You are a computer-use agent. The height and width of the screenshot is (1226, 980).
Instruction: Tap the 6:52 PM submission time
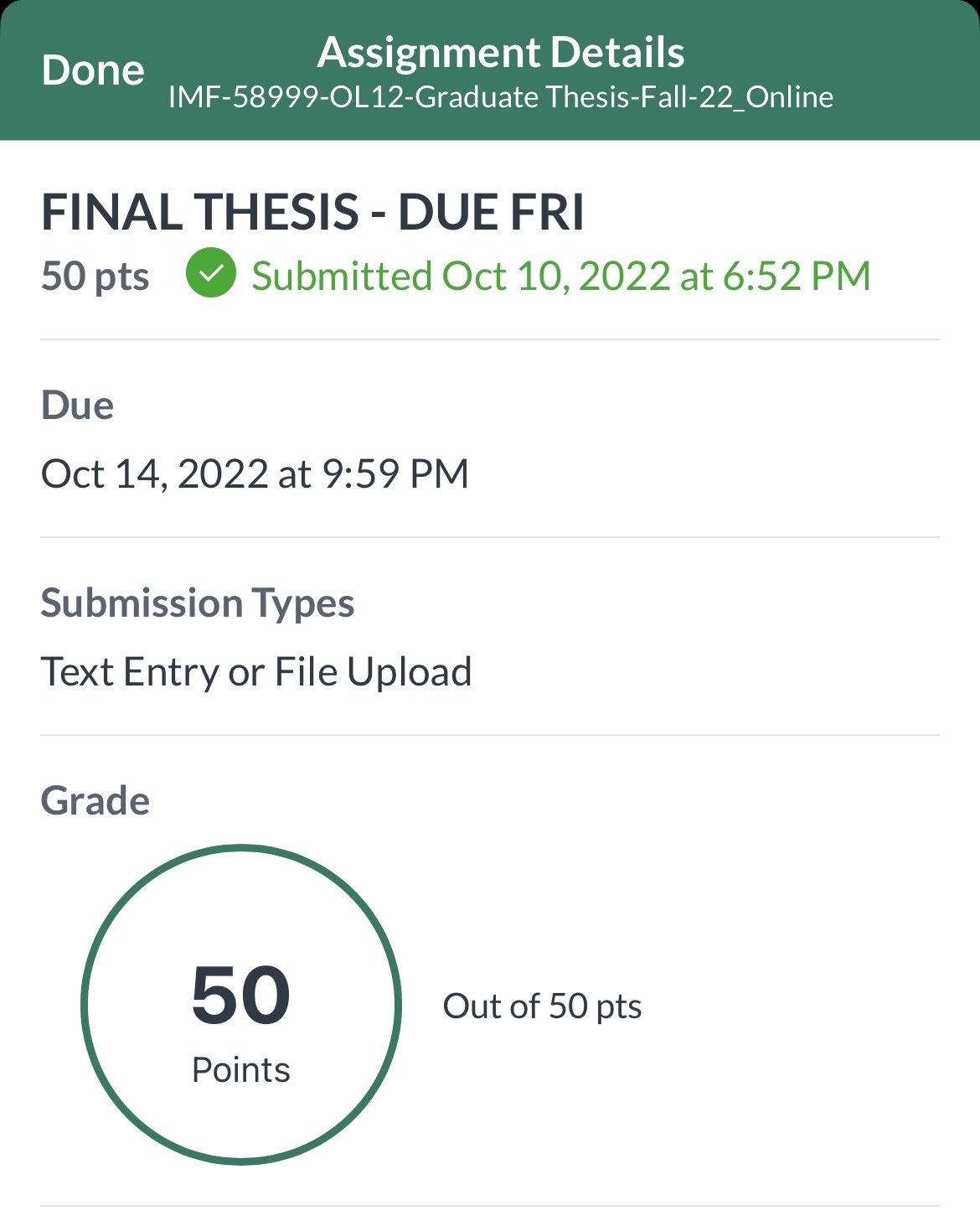click(797, 276)
